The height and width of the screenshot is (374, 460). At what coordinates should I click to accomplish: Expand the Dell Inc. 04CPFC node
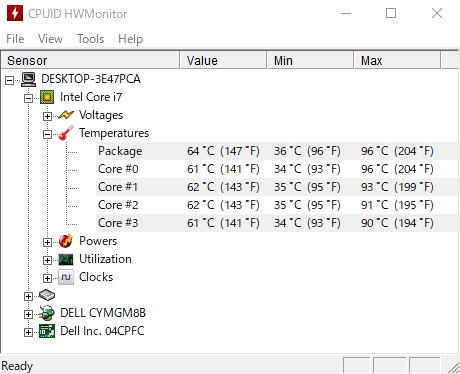28,332
